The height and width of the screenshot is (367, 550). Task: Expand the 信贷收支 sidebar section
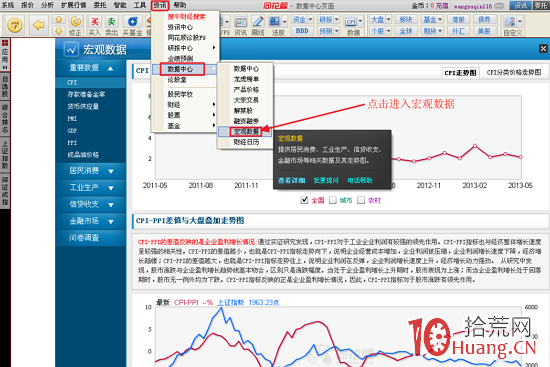111,205
